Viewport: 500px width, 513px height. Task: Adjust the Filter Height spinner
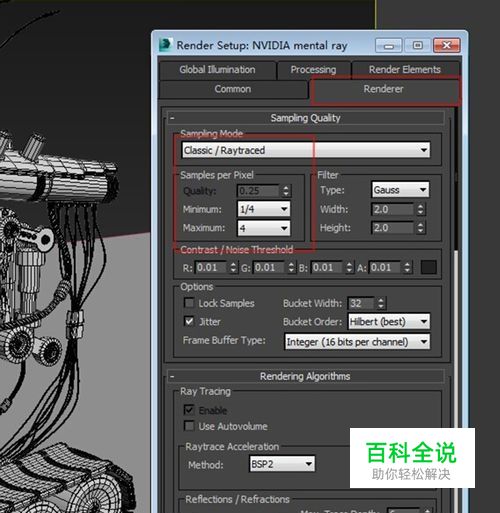420,228
